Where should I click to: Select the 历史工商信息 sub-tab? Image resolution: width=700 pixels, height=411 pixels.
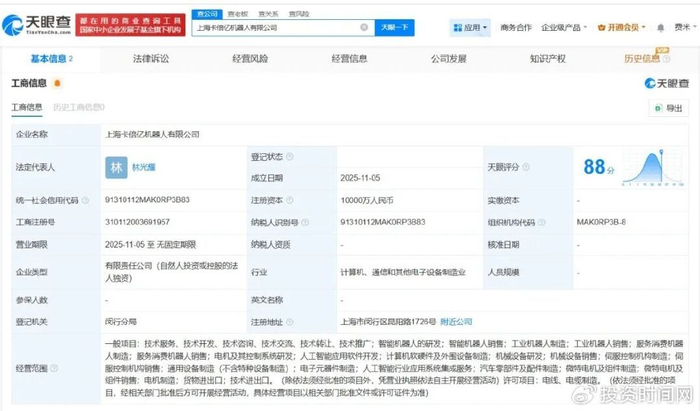tap(79, 108)
